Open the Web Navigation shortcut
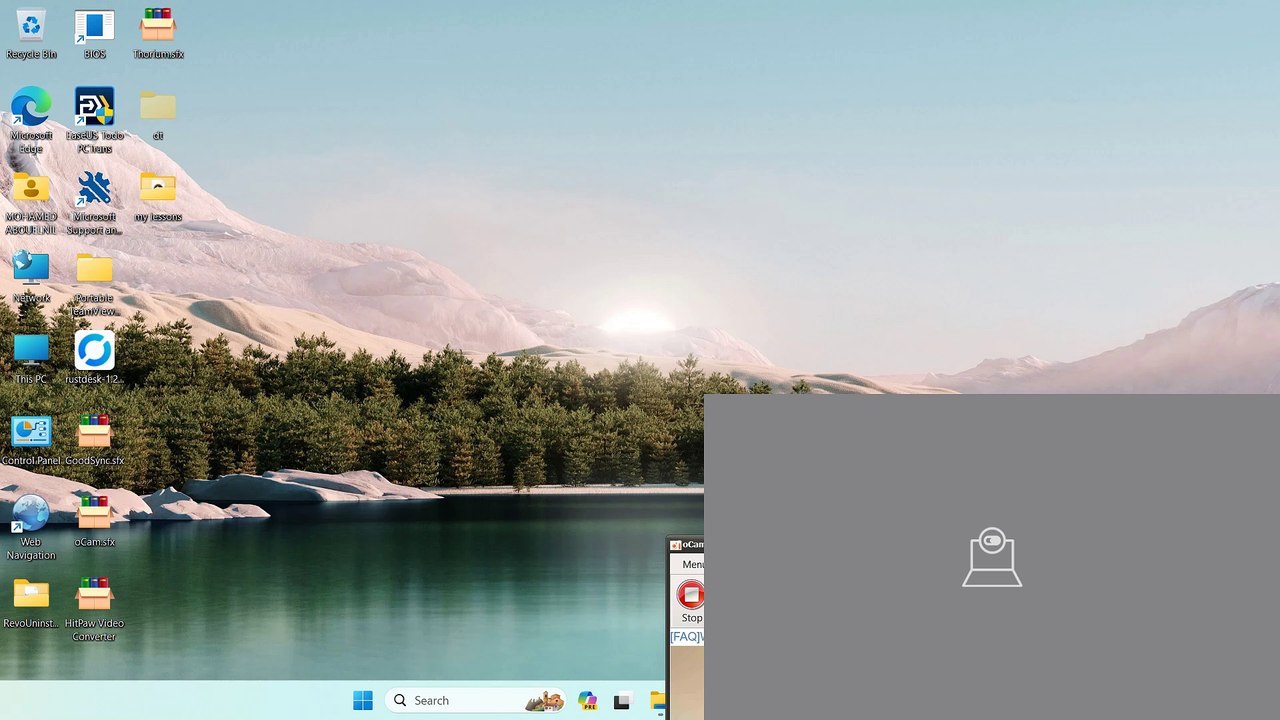Image resolution: width=1280 pixels, height=720 pixels. click(31, 528)
